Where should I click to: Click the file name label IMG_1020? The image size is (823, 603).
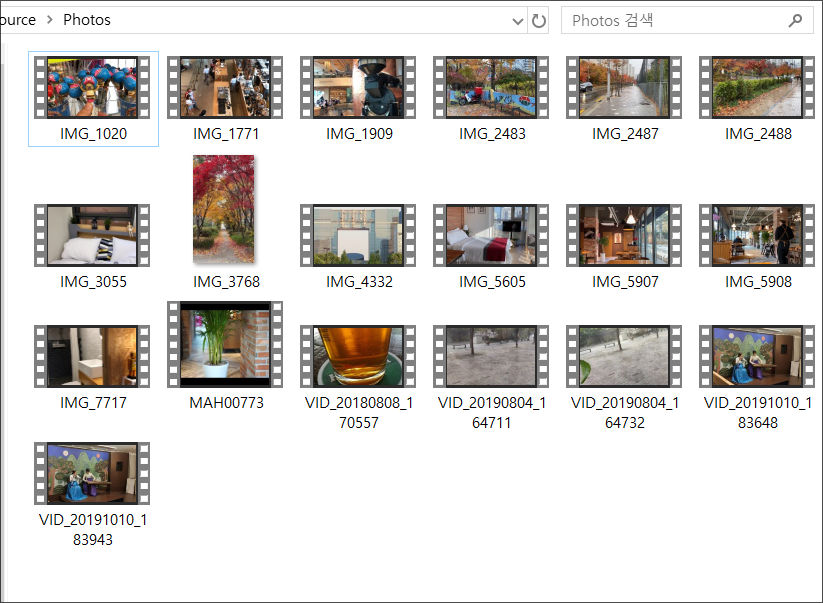pos(93,134)
